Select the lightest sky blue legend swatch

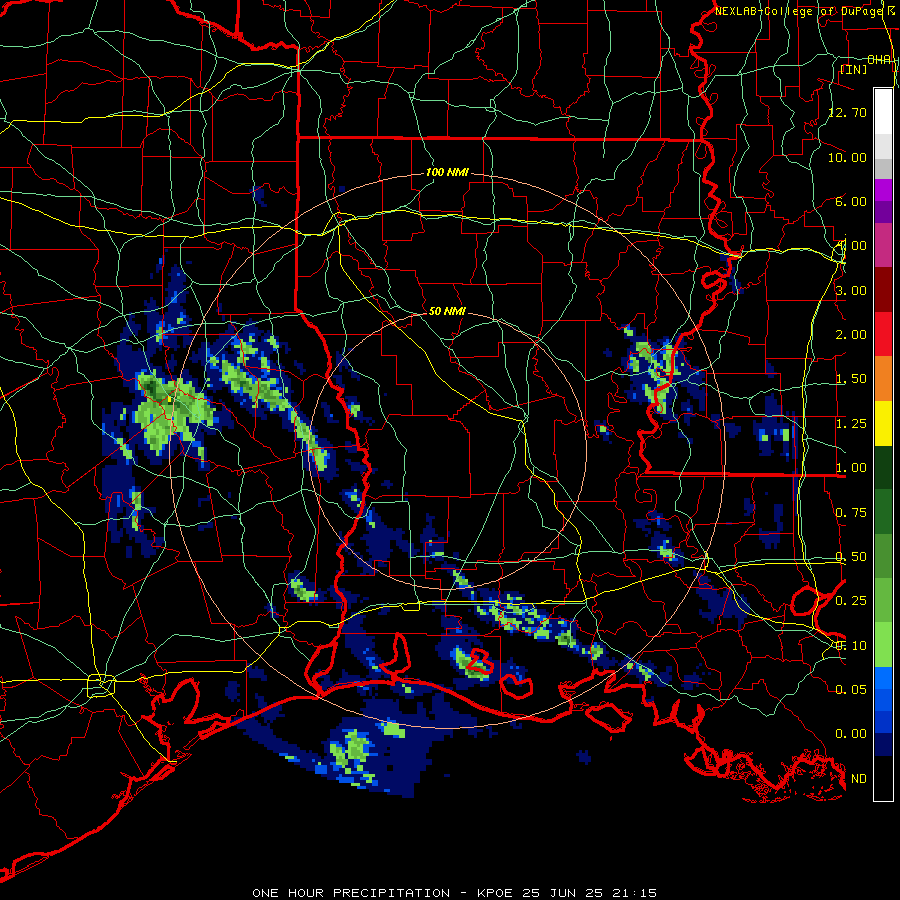[x=883, y=678]
